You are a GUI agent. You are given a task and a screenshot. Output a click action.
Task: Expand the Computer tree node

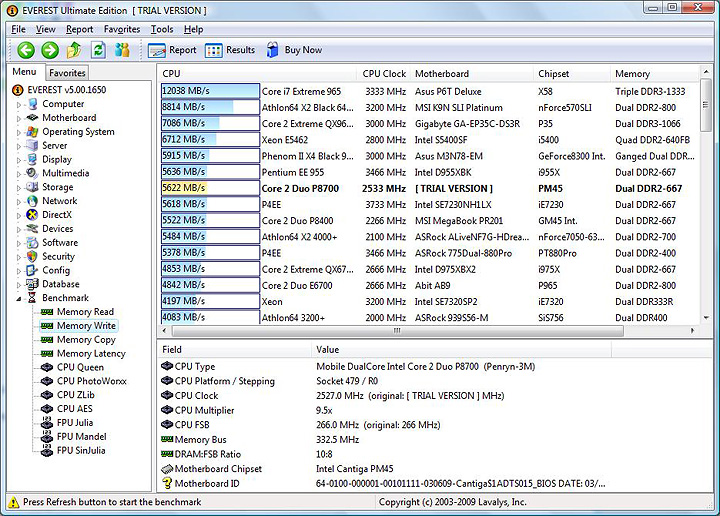[x=19, y=105]
